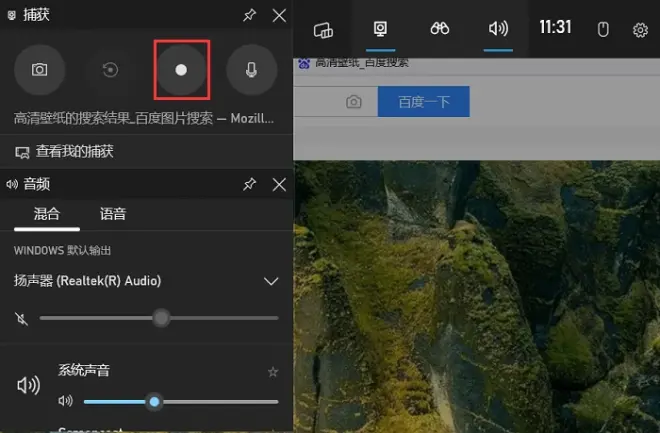The image size is (660, 433).
Task: Switch to the 语音 tab
Action: pos(113,214)
